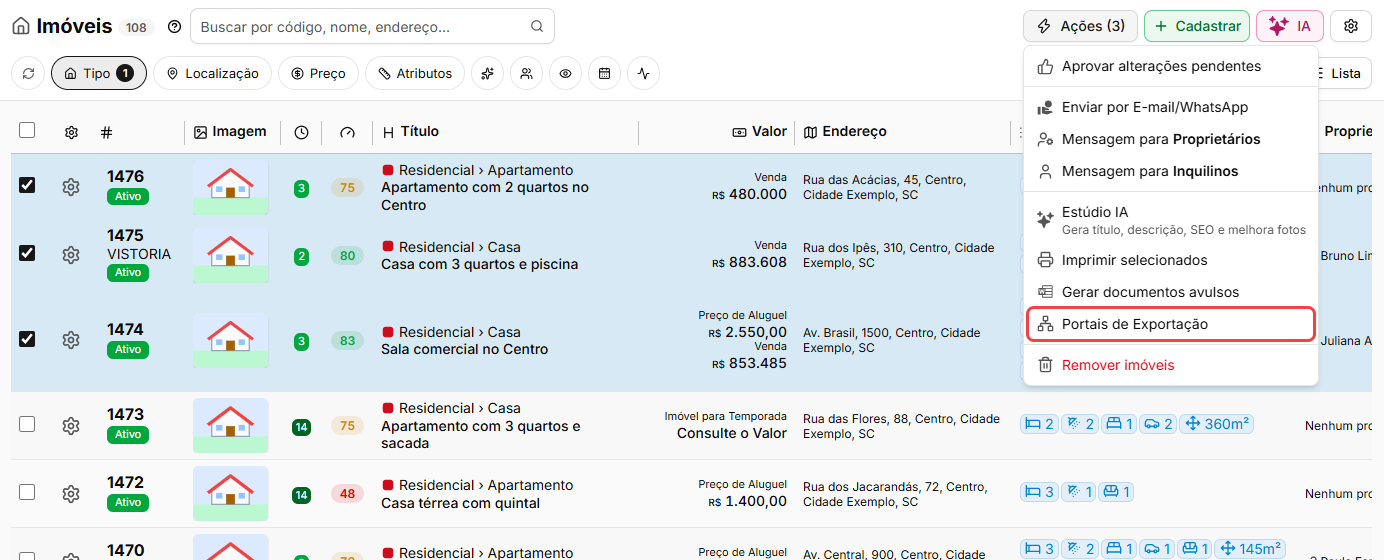Open Estúdio IA menu entry
Image resolution: width=1384 pixels, height=560 pixels.
click(1171, 220)
